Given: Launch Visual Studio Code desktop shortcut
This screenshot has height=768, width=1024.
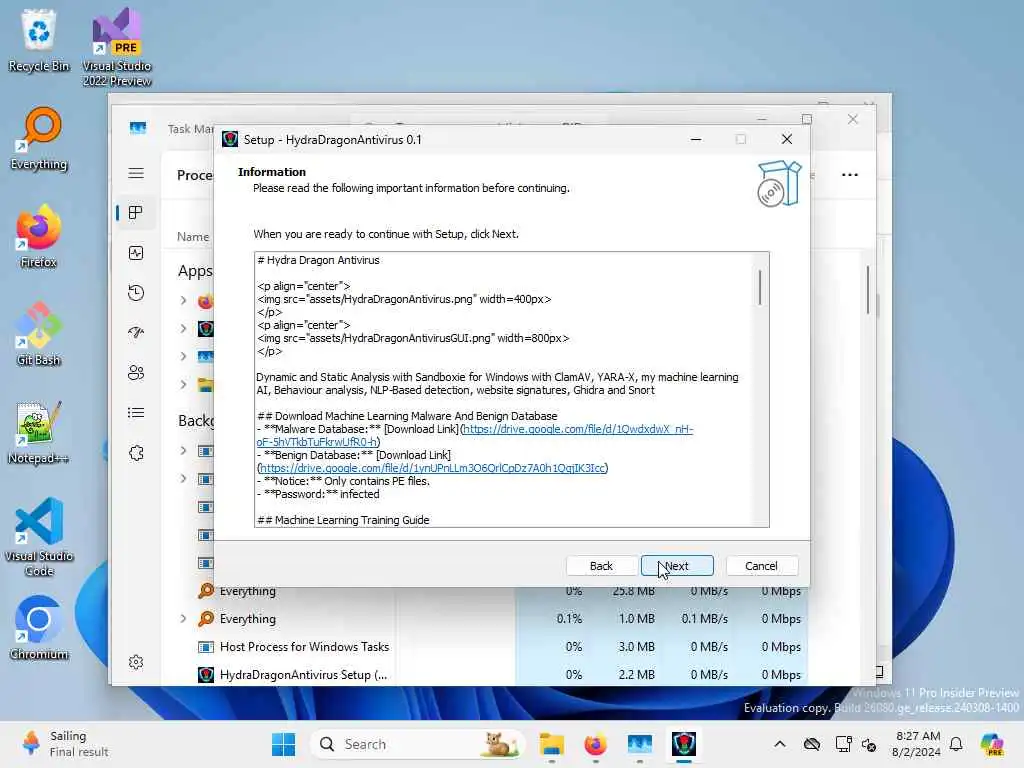Looking at the screenshot, I should click(39, 537).
